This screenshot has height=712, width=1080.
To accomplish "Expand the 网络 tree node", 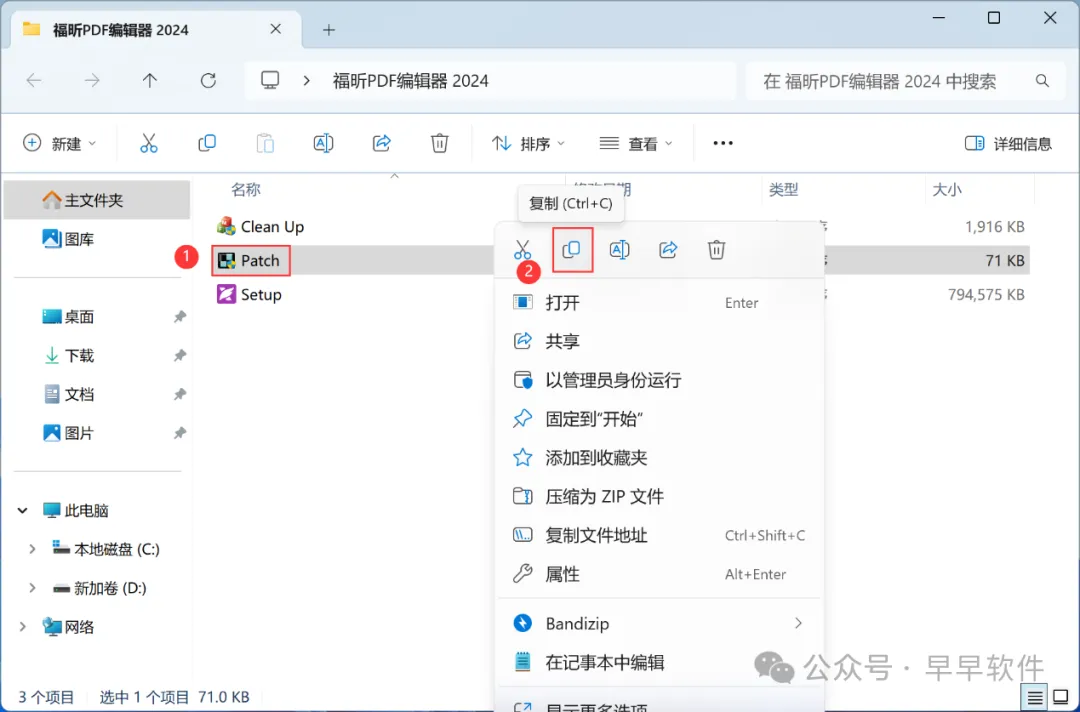I will click(23, 627).
